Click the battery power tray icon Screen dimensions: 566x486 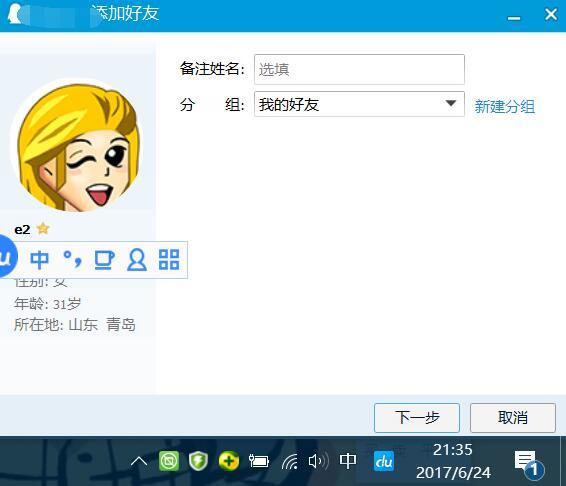[259, 461]
